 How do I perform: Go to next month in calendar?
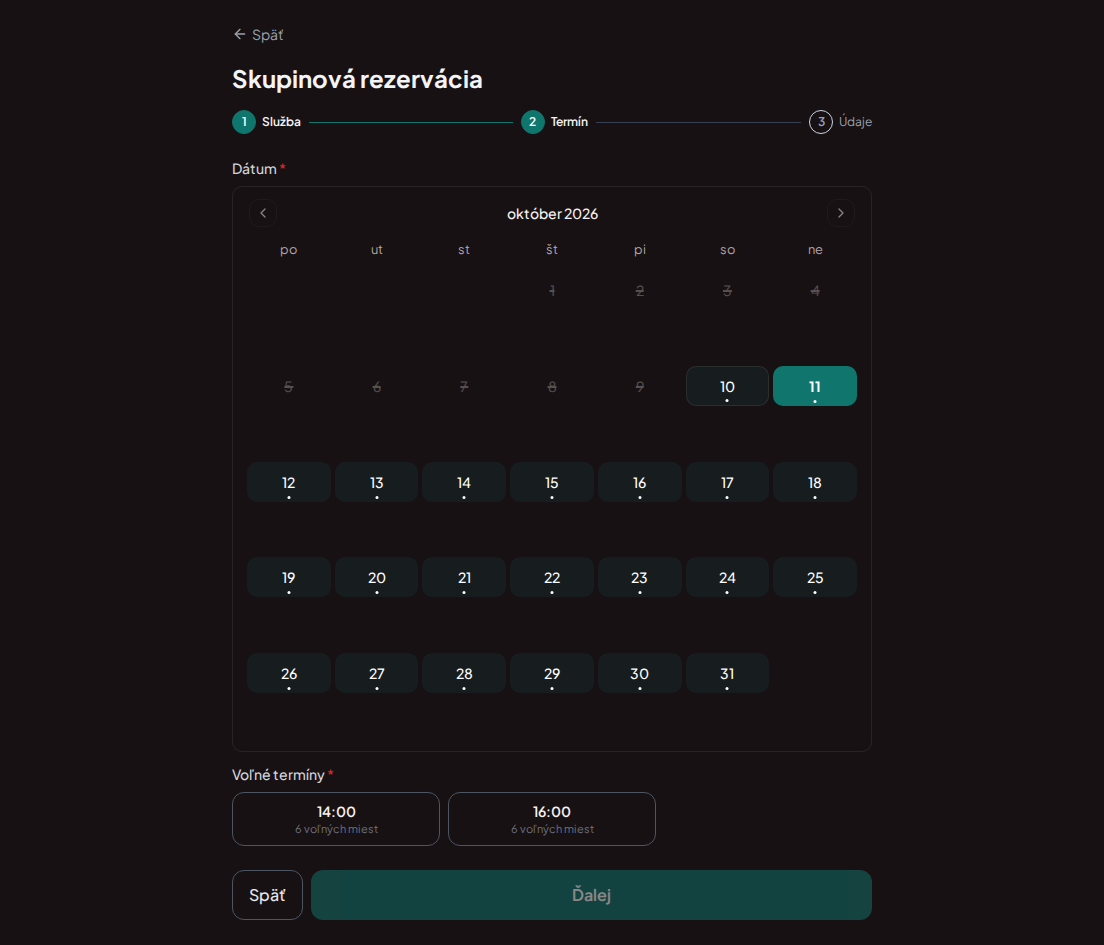pyautogui.click(x=841, y=213)
